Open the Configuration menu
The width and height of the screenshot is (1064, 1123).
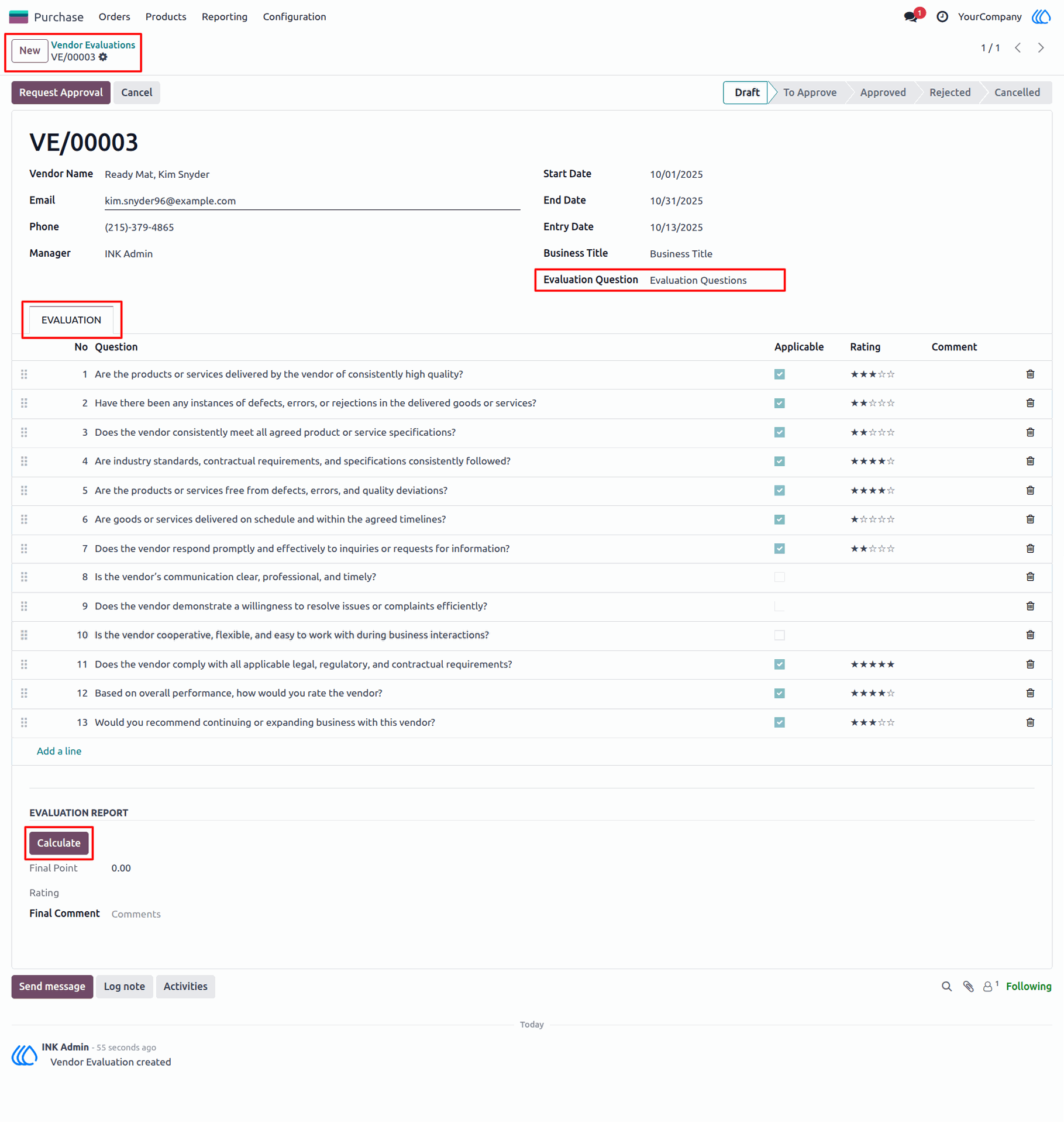(x=294, y=17)
